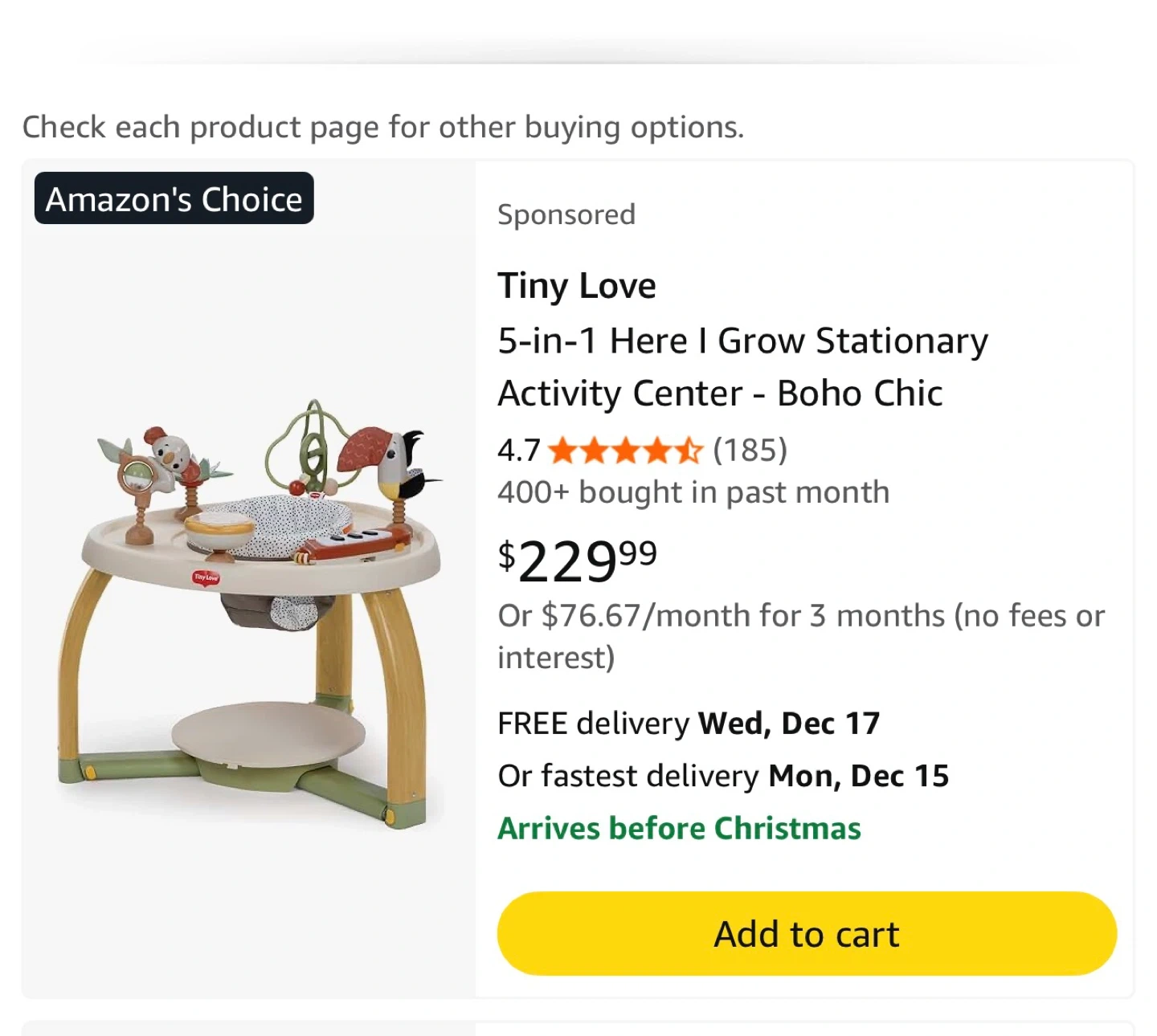This screenshot has height=1036, width=1157.
Task: Click the fastest delivery Mon, Dec 15 text
Action: point(723,776)
